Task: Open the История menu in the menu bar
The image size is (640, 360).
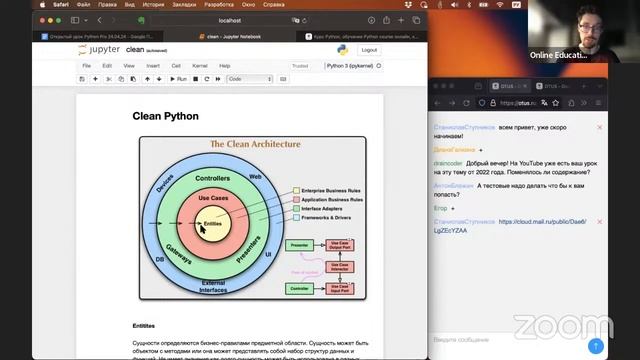Action: click(x=153, y=5)
